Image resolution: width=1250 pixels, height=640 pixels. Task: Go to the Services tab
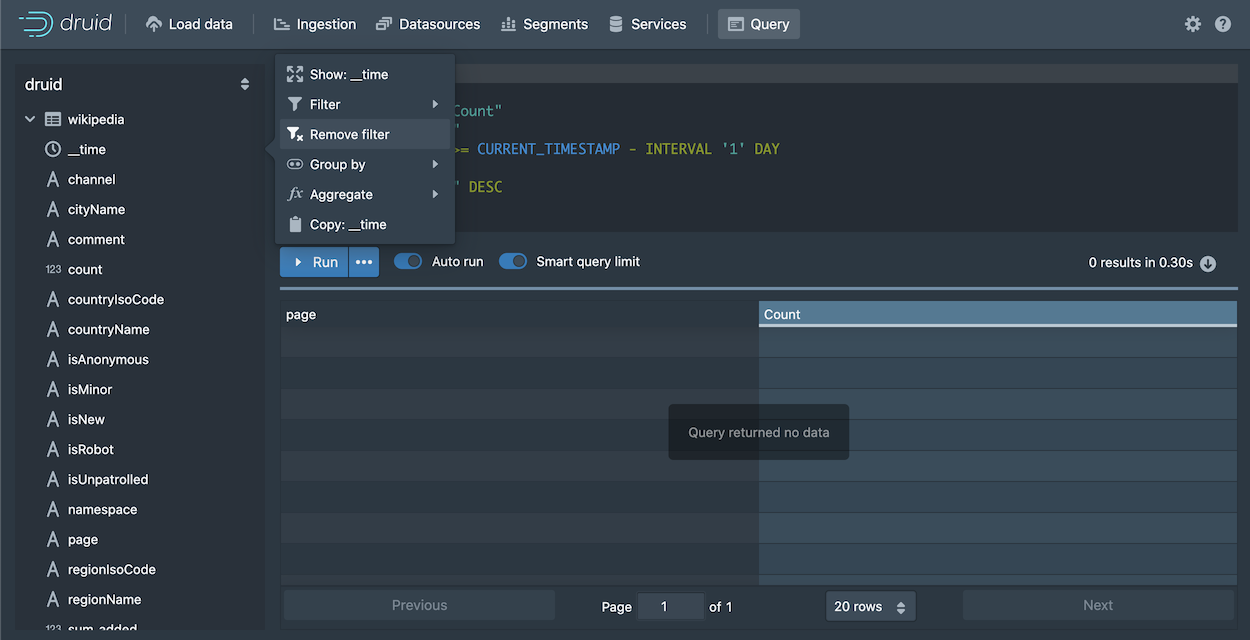647,24
